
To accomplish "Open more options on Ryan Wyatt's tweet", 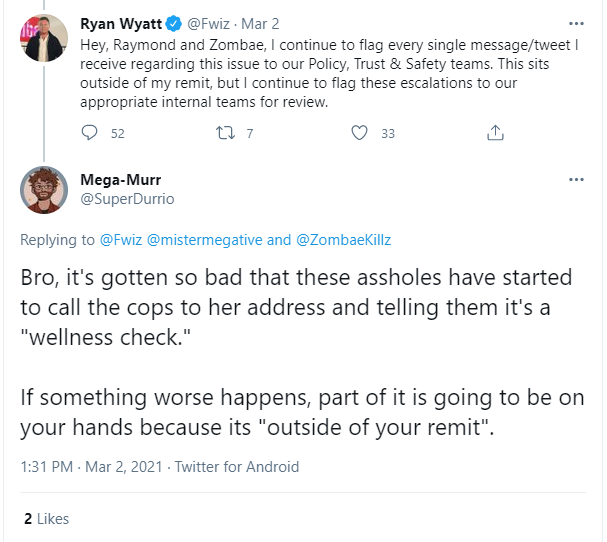I will click(x=575, y=22).
